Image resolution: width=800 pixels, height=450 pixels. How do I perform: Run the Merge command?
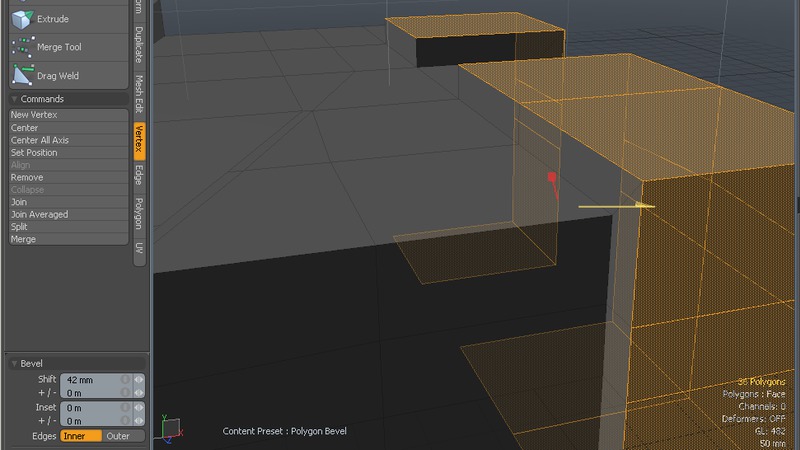[68, 239]
